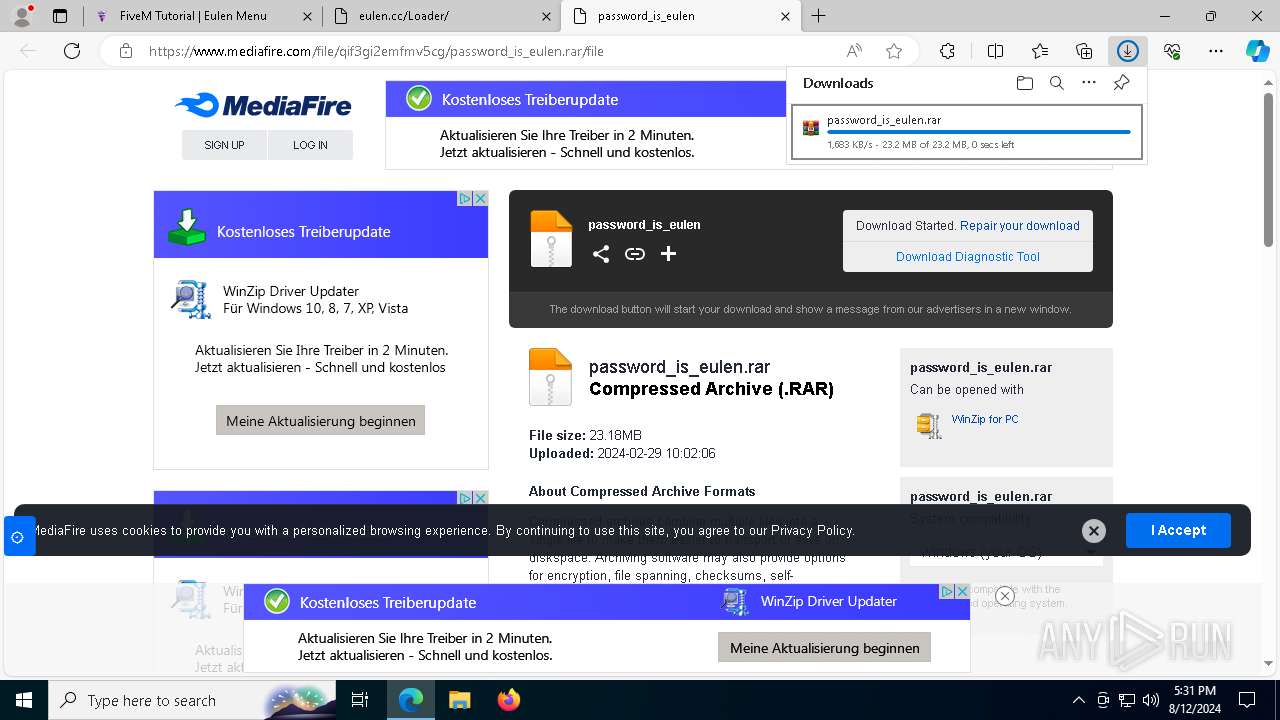The height and width of the screenshot is (720, 1280).
Task: Open Windows Start menu
Action: tap(23, 700)
